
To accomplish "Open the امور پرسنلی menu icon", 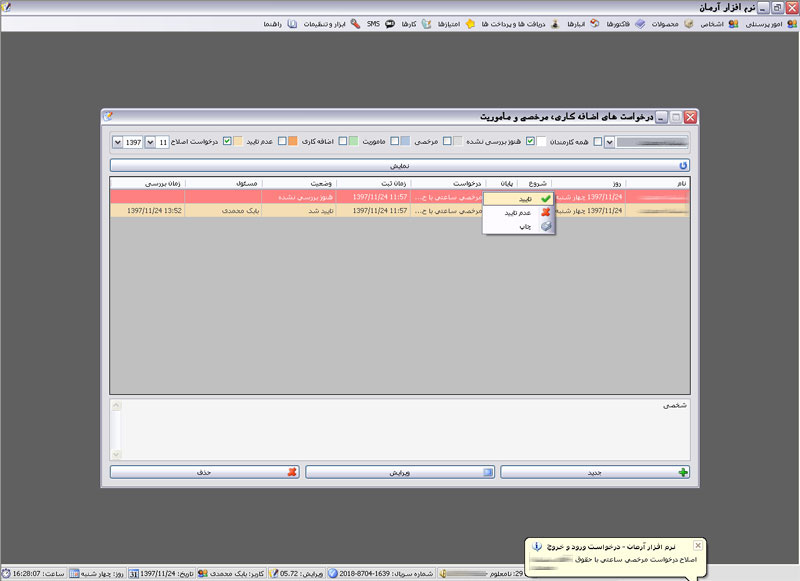I will pyautogui.click(x=792, y=24).
